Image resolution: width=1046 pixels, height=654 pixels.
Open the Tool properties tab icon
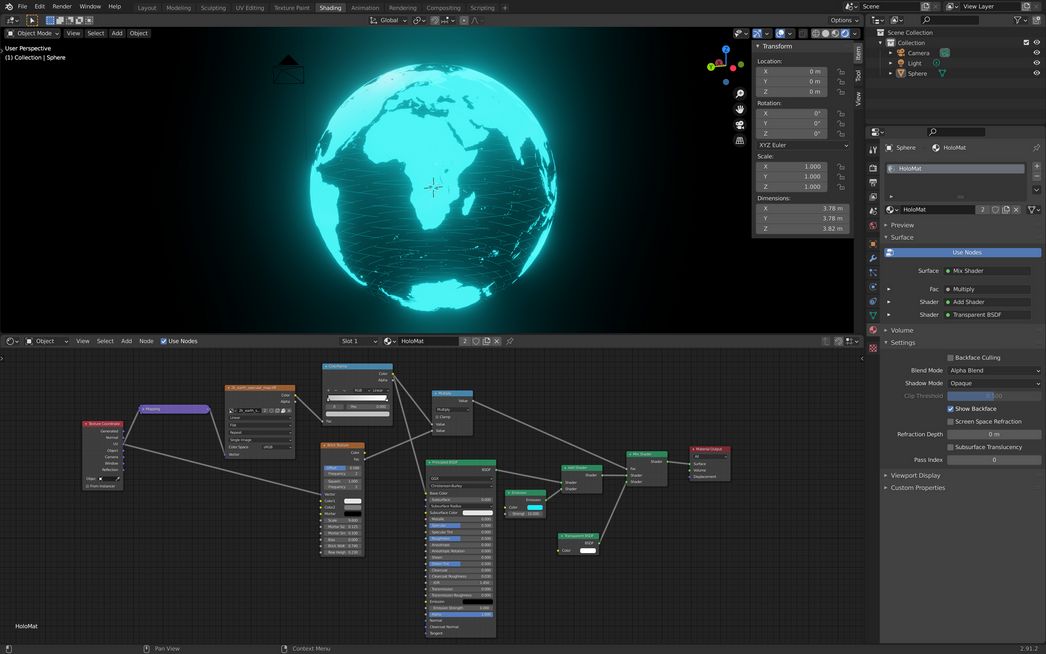point(873,150)
